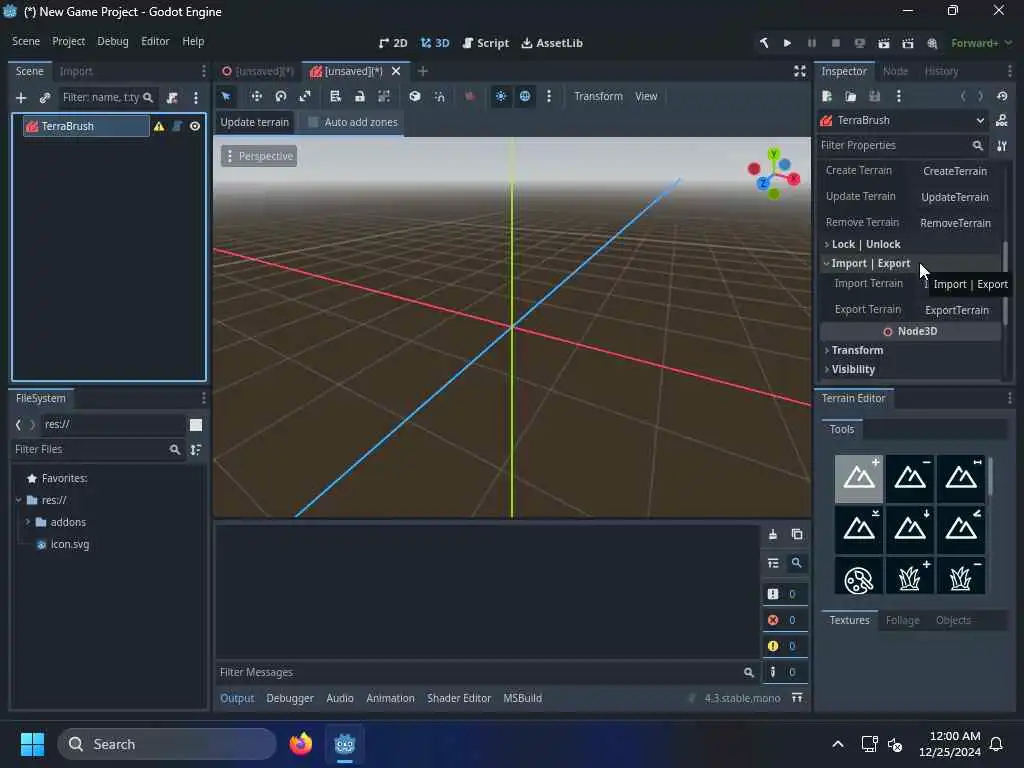Click the RemoveTerrain button
This screenshot has width=1024, height=768.
click(955, 223)
